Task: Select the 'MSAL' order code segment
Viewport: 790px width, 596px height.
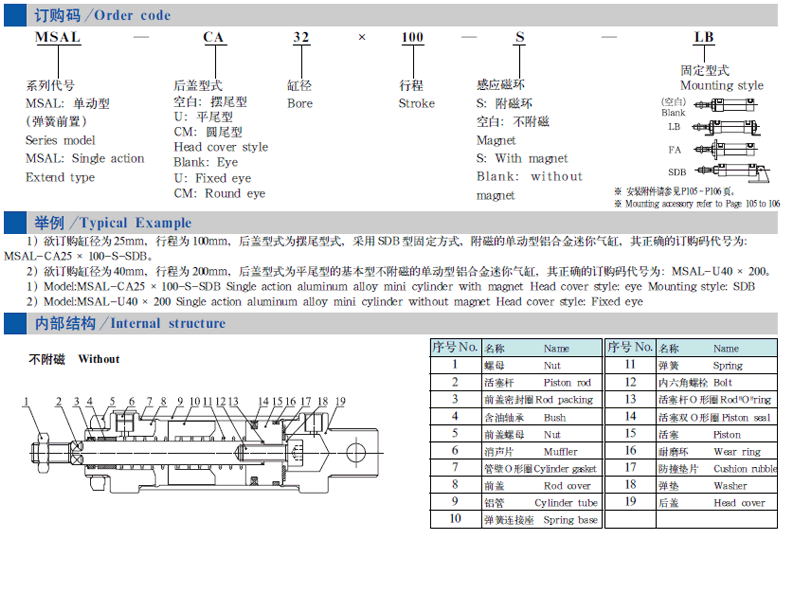Action: point(58,37)
